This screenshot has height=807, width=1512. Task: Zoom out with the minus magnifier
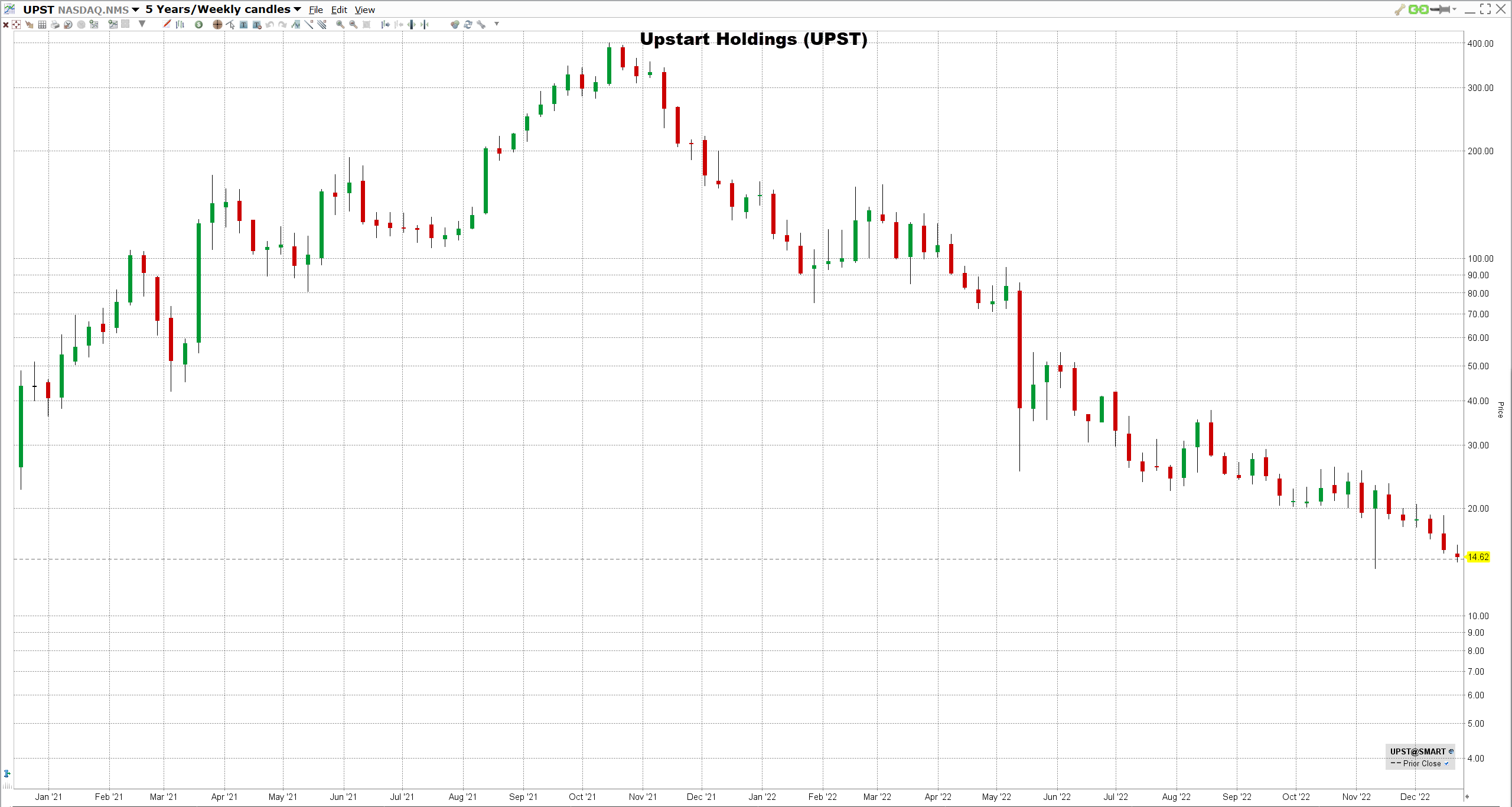[x=353, y=24]
